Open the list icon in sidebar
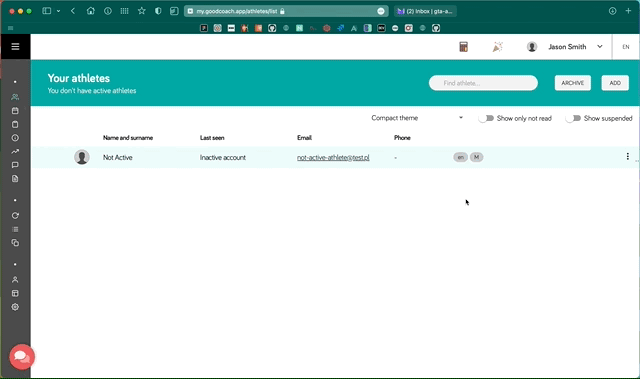Image resolution: width=640 pixels, height=379 pixels. 15,229
